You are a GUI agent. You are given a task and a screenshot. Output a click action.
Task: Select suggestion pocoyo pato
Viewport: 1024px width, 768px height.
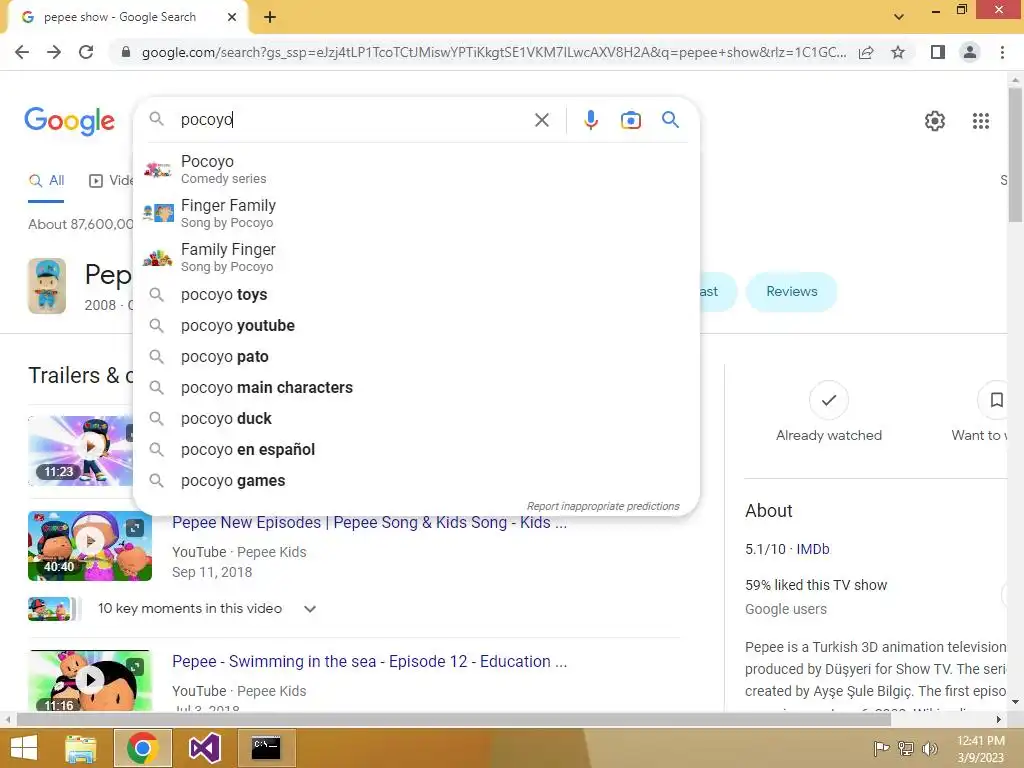coord(416,357)
